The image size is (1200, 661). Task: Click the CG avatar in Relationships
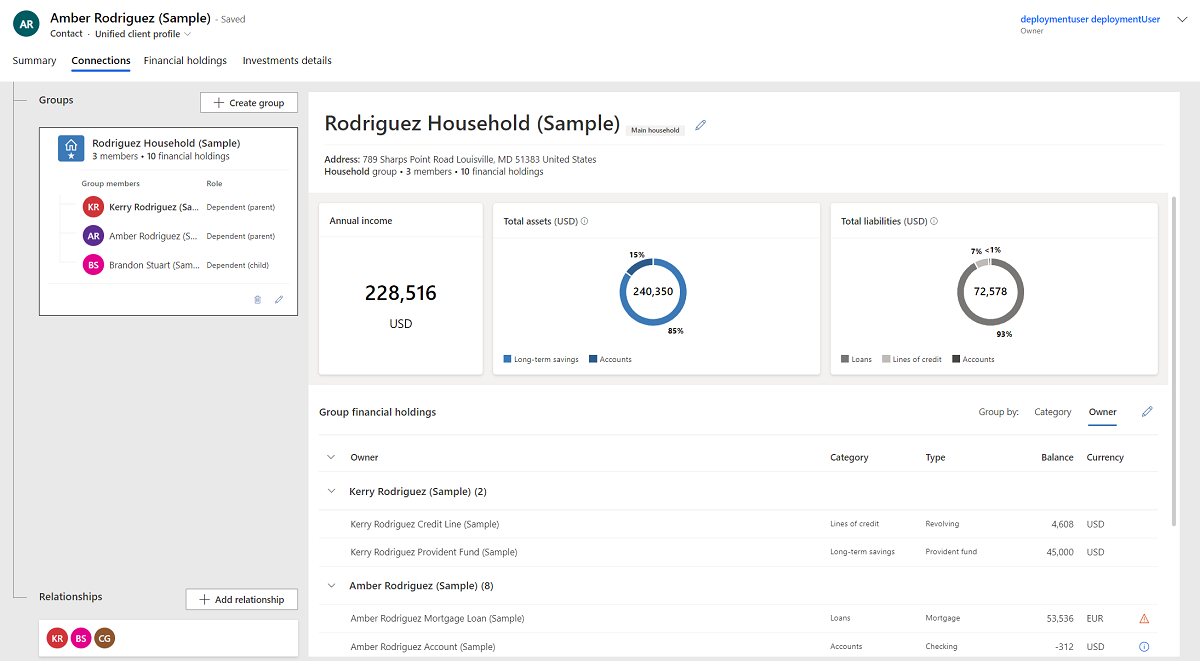coord(104,637)
